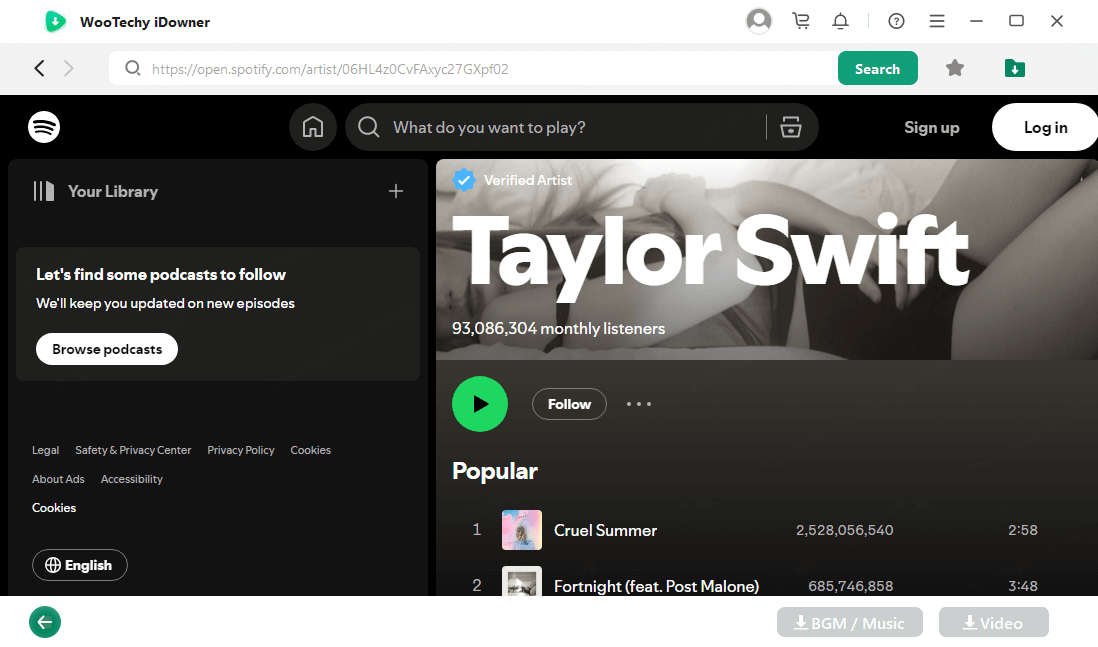Select the Home icon on Spotify
Screen dimensions: 1098x647
click(312, 127)
